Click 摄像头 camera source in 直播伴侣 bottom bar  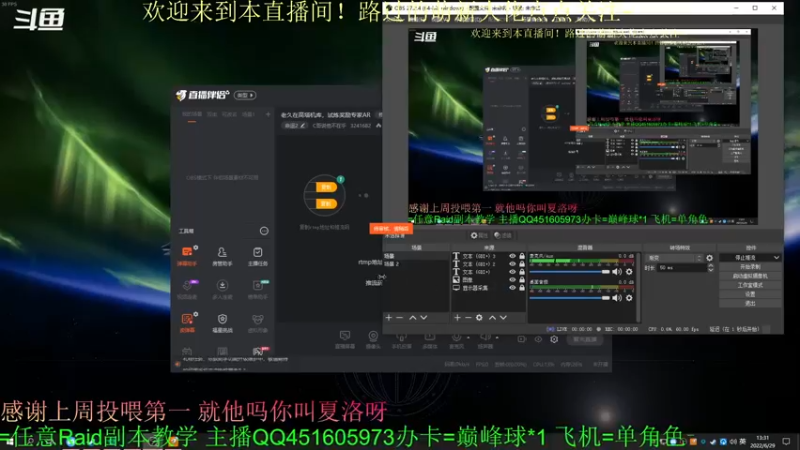point(373,339)
